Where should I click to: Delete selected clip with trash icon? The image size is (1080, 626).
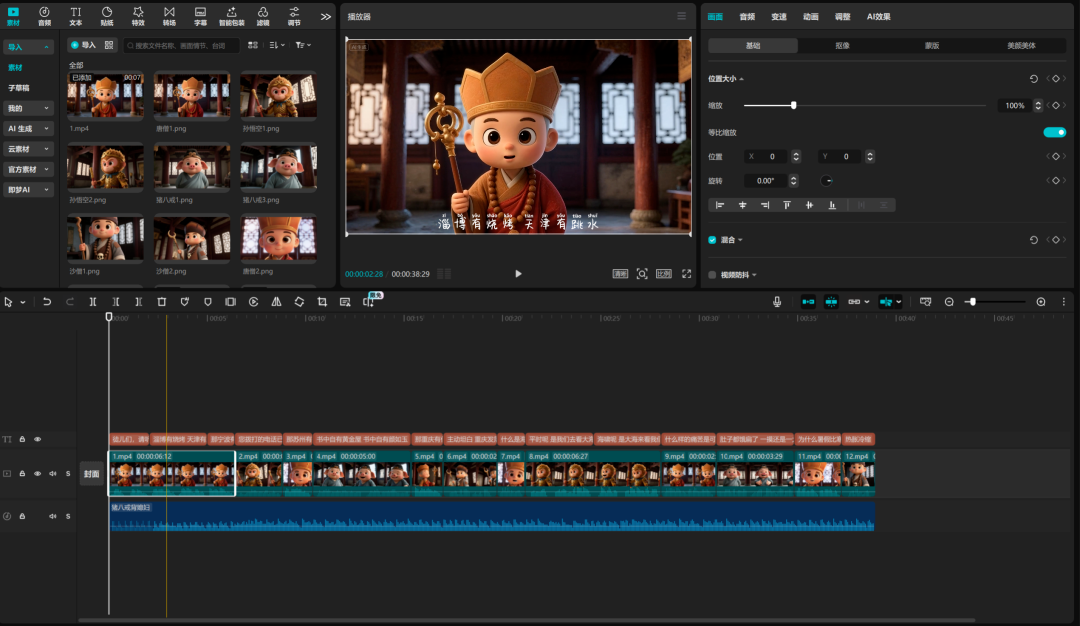tap(162, 302)
